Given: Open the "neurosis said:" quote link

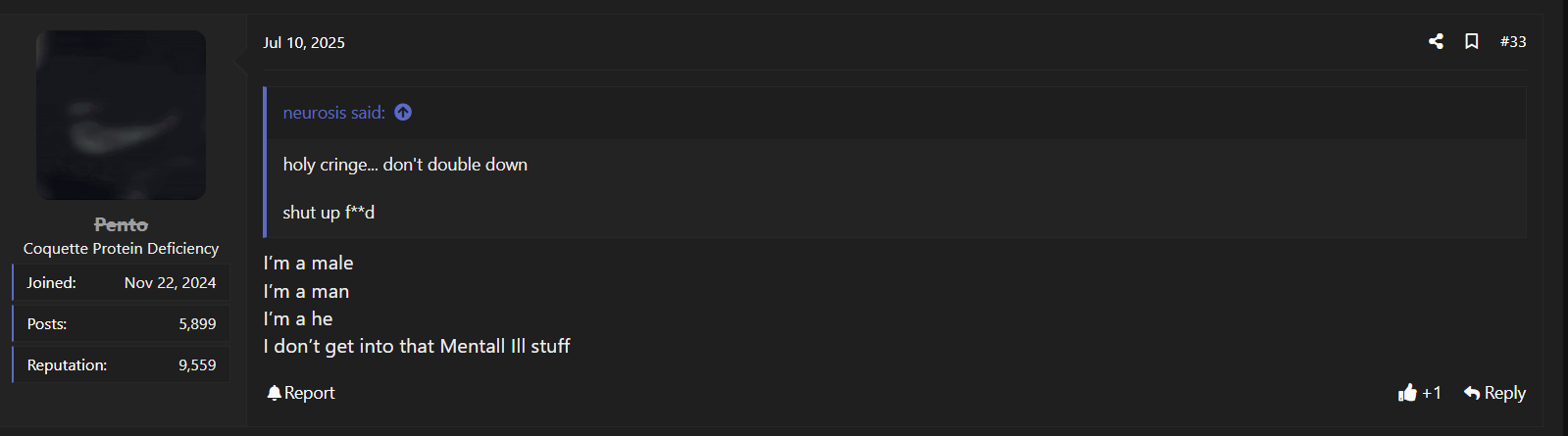Looking at the screenshot, I should click(x=334, y=113).
